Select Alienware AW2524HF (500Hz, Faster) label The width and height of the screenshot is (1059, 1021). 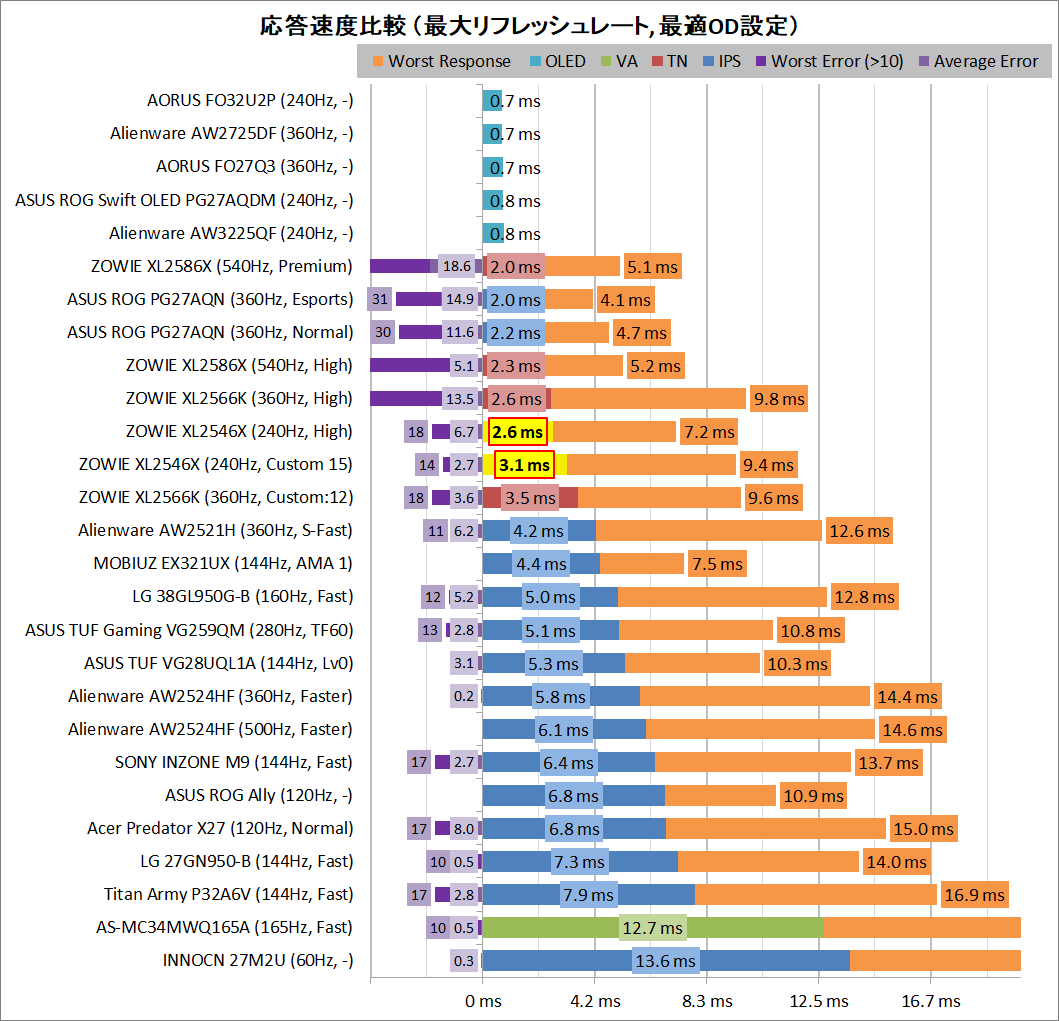pos(210,730)
